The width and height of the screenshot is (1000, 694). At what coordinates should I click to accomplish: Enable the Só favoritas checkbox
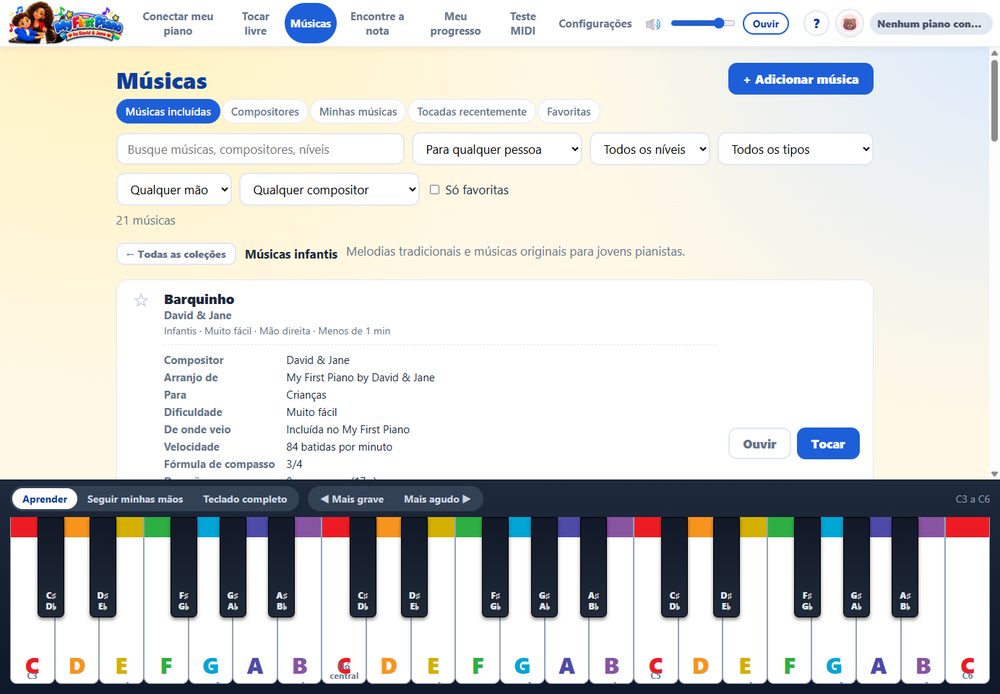click(434, 189)
